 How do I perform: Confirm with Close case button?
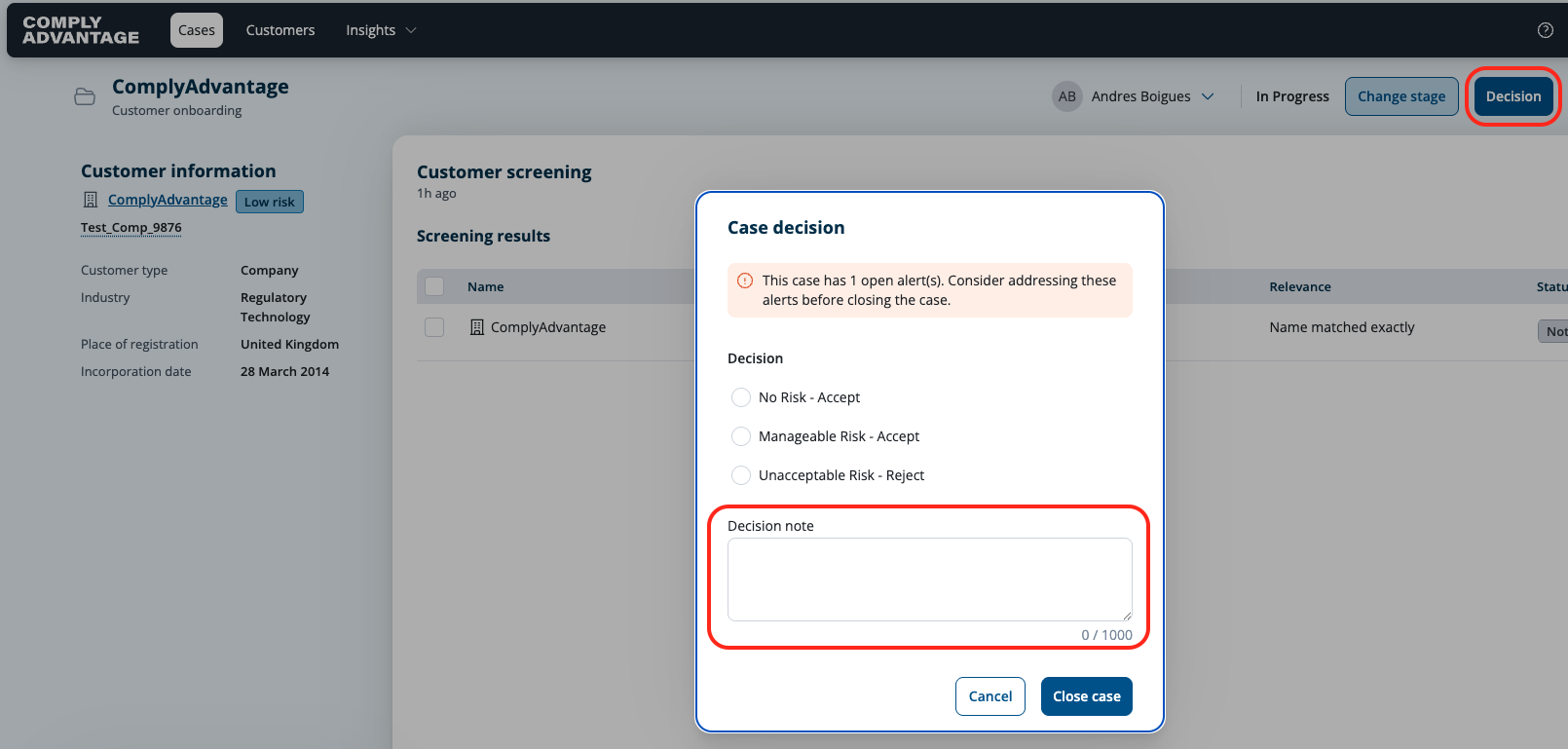pos(1087,696)
